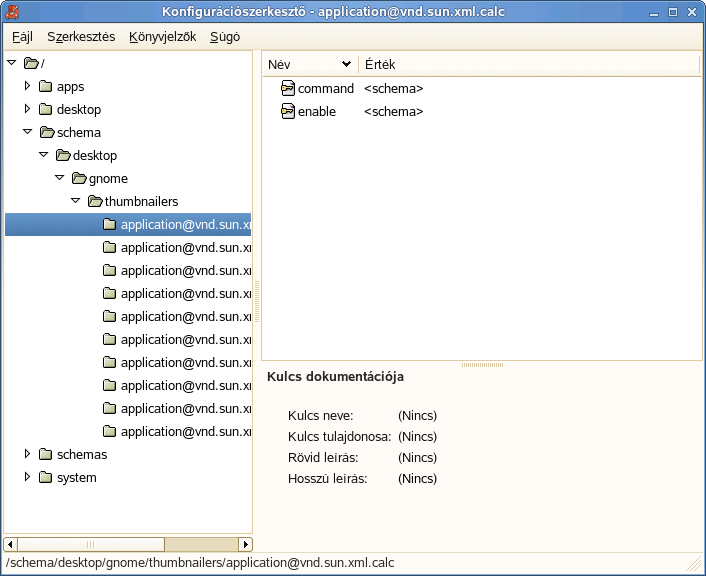The height and width of the screenshot is (576, 706).
Task: Click the Kulcs dokumentációja heading
Action: pyautogui.click(x=335, y=376)
